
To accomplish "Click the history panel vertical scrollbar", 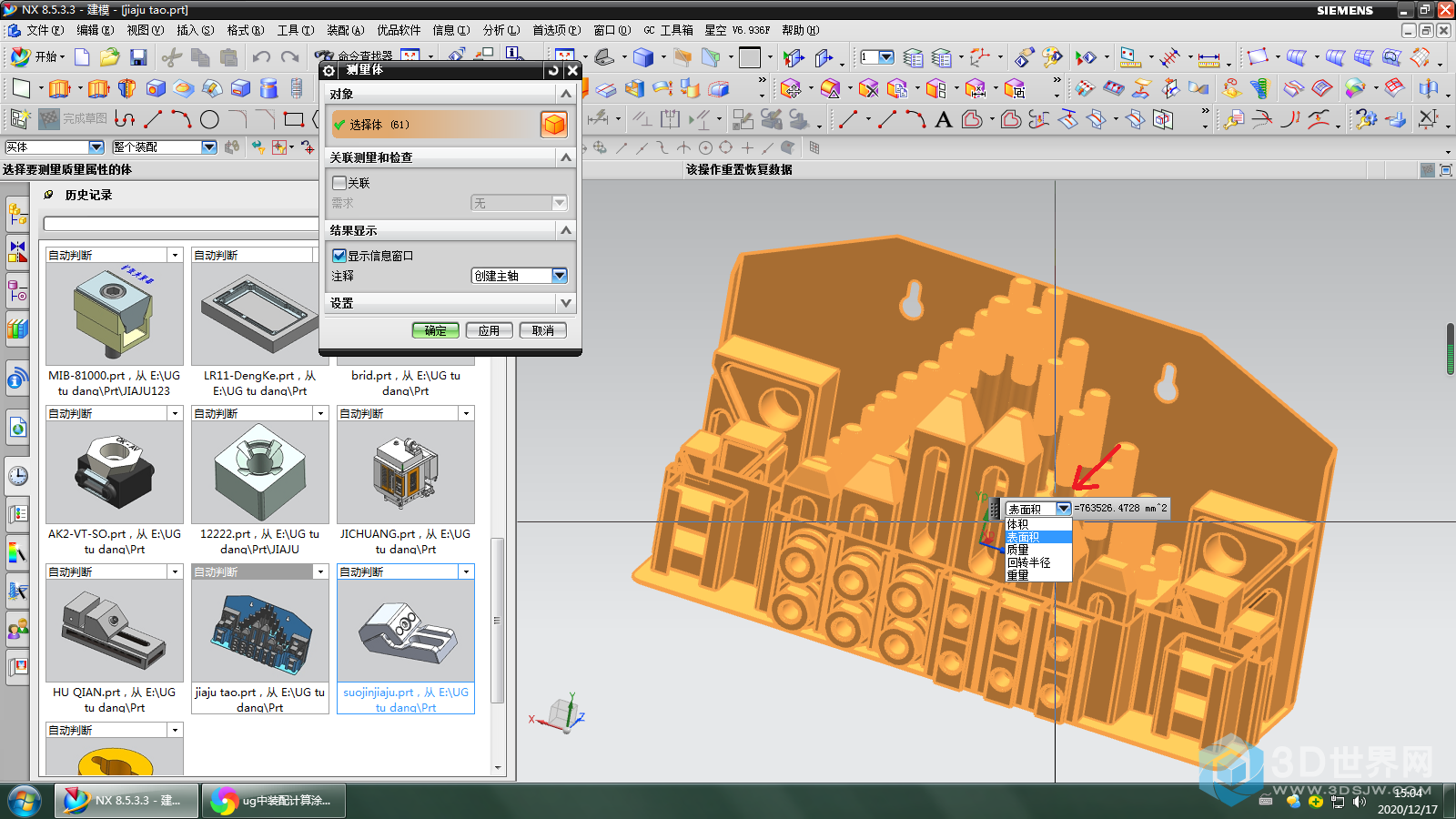I will (x=497, y=619).
